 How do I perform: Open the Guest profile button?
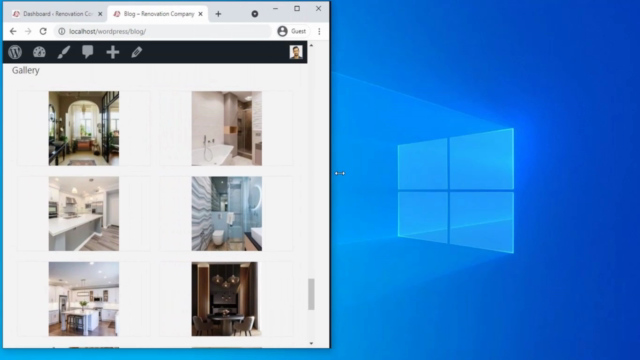coord(292,31)
